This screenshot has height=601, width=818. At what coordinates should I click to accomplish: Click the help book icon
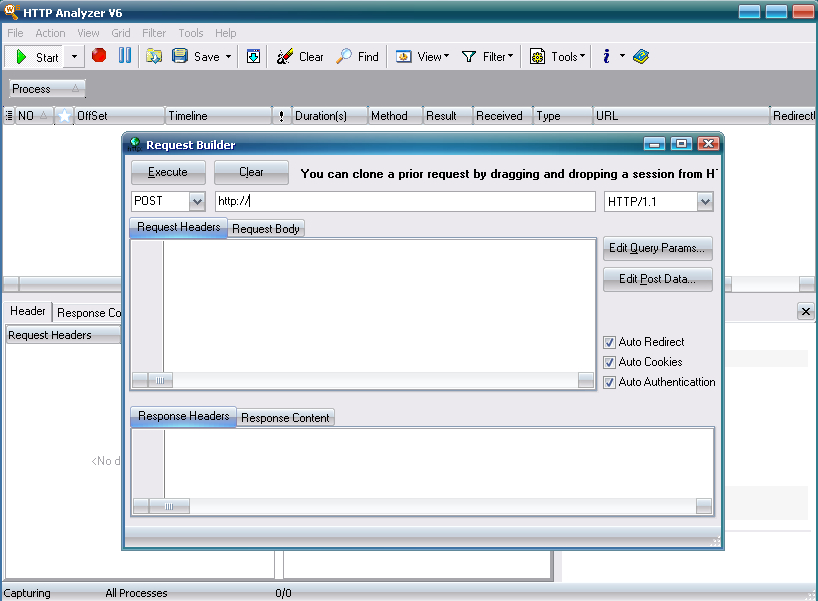[x=641, y=56]
